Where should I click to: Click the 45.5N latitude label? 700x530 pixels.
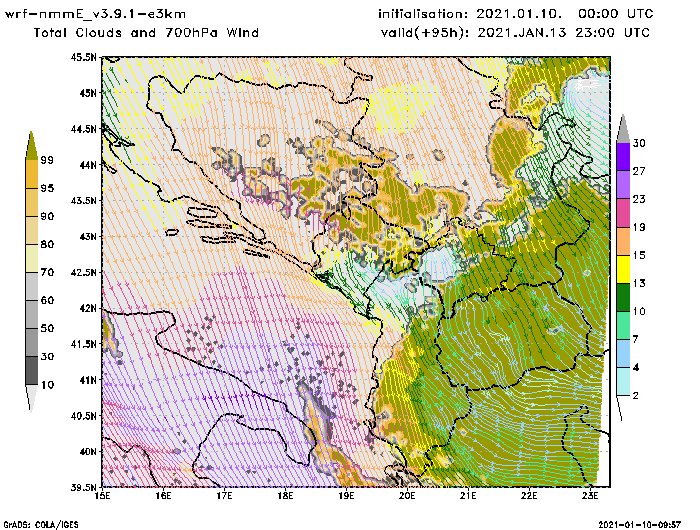pos(83,57)
